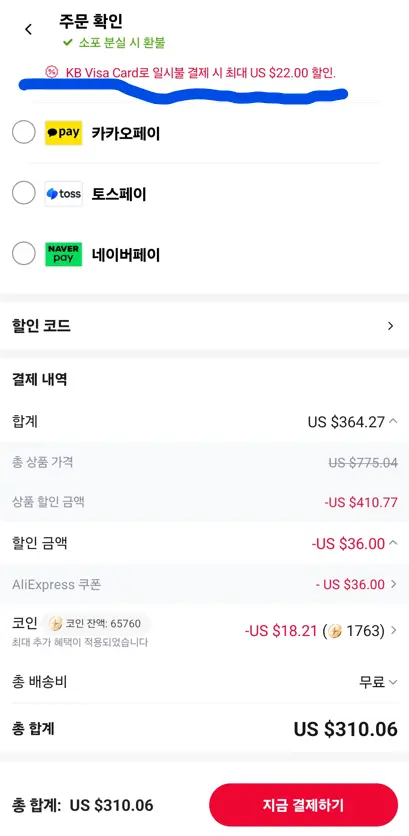
Task: Tap the KB Visa Card discount promotion text
Action: [201, 72]
